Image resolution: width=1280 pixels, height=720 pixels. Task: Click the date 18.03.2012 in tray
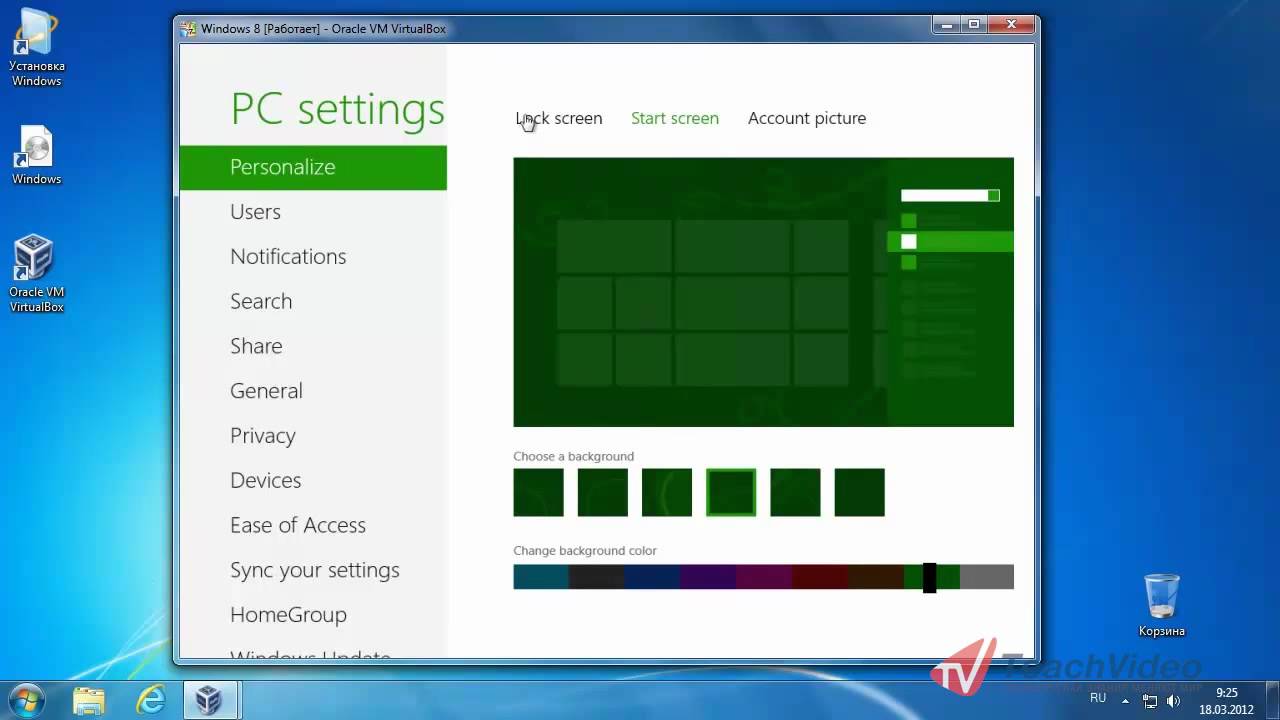(1226, 710)
